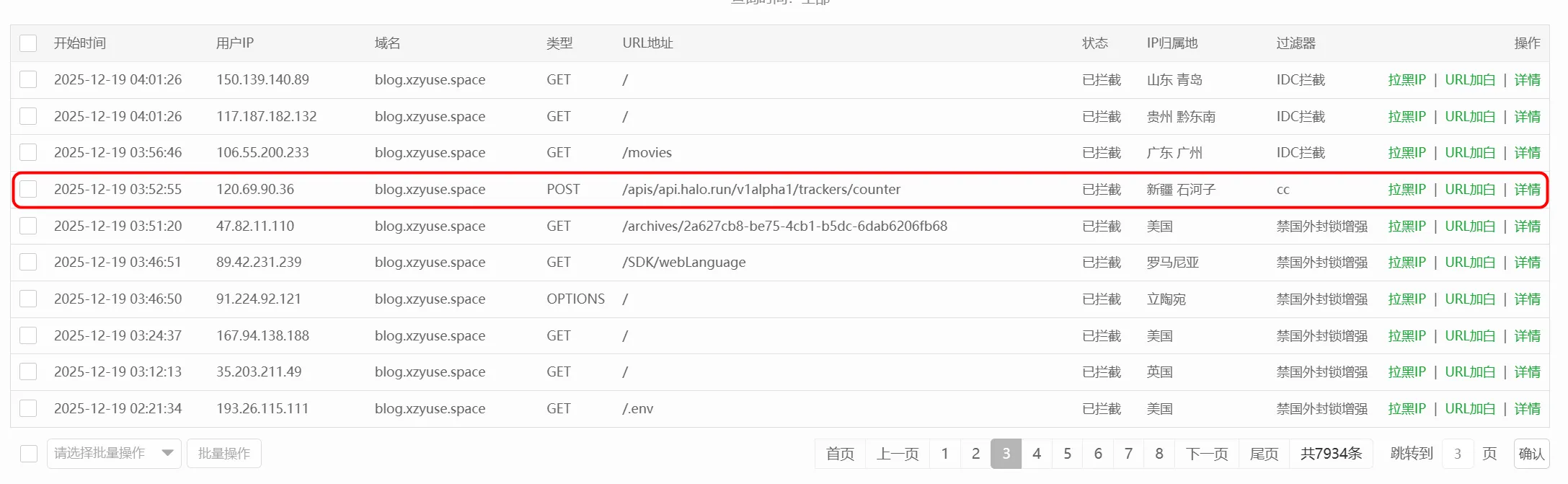
Task: Open the 请选择批量操作 dropdown
Action: coord(114,454)
